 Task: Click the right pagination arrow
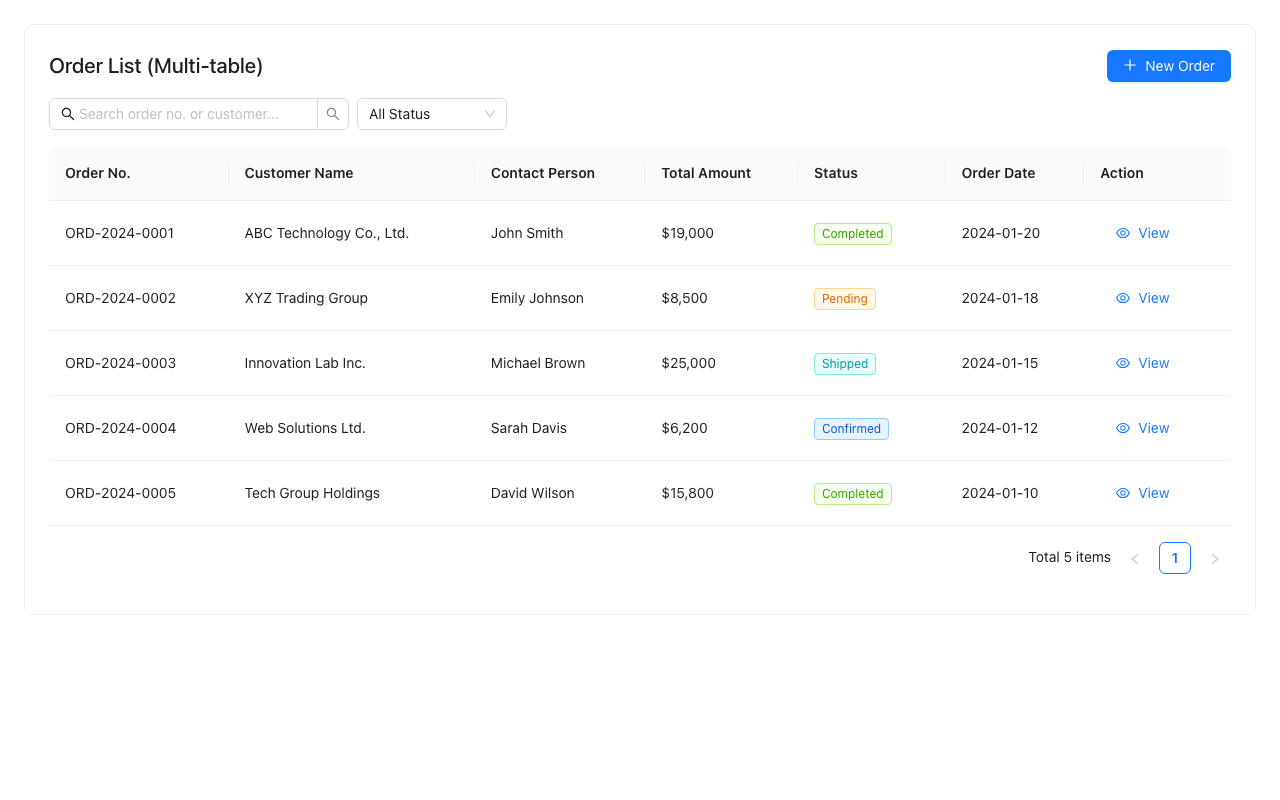point(1215,558)
